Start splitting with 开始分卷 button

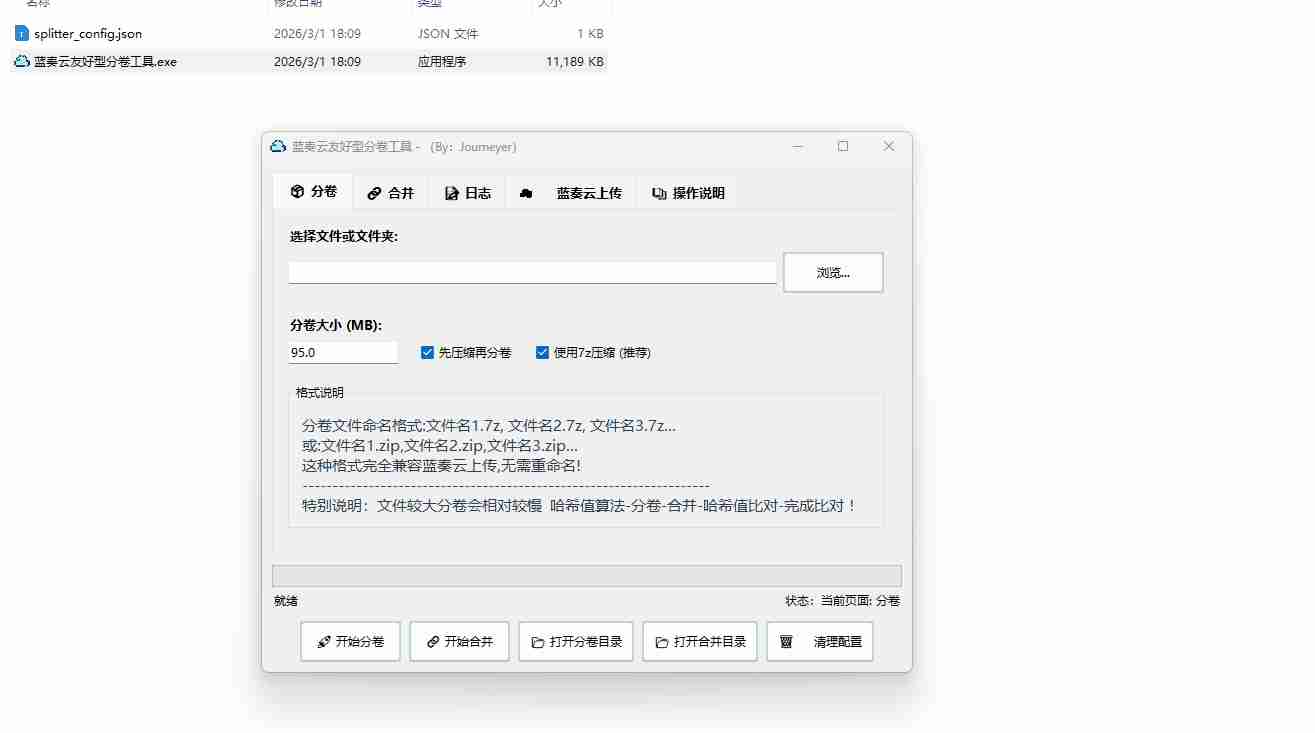tap(350, 642)
